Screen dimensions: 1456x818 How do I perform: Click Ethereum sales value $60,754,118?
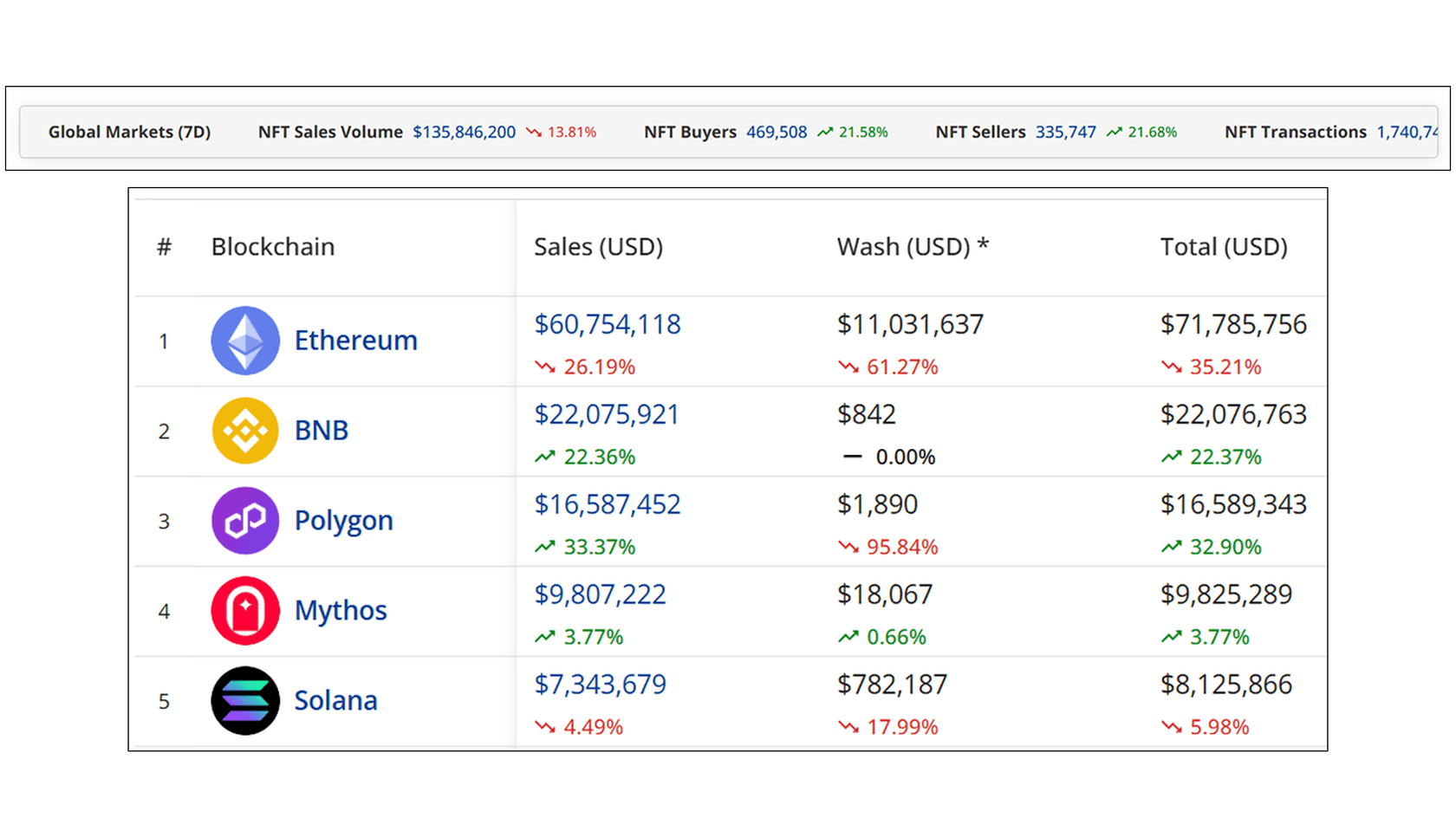tap(608, 325)
